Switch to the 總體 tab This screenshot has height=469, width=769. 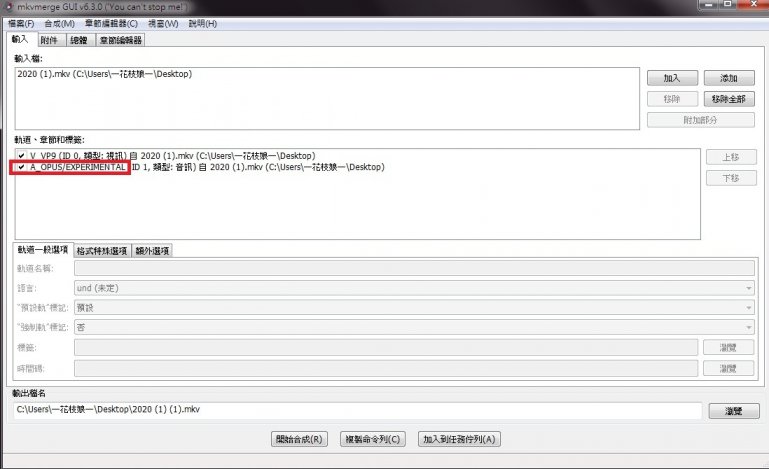click(x=79, y=41)
